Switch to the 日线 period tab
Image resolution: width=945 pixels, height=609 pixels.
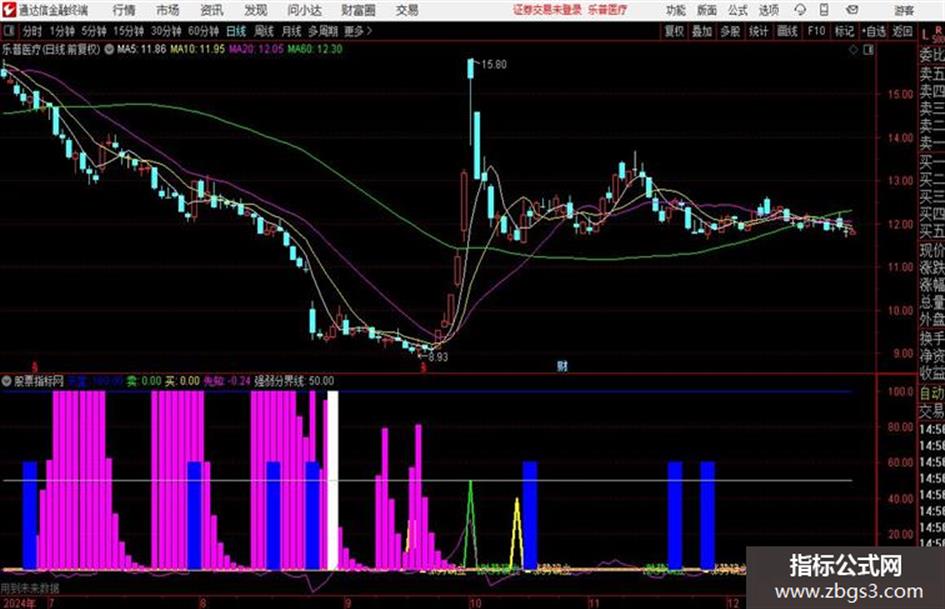[x=236, y=31]
